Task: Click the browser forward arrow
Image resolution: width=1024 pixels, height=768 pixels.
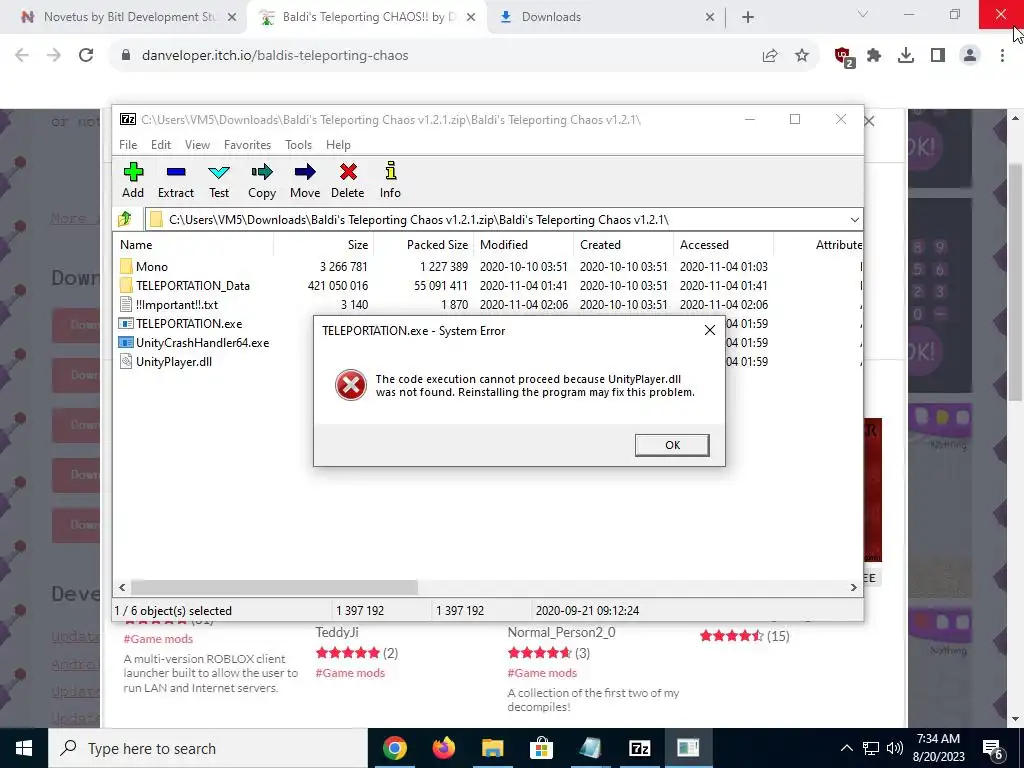Action: coord(54,56)
